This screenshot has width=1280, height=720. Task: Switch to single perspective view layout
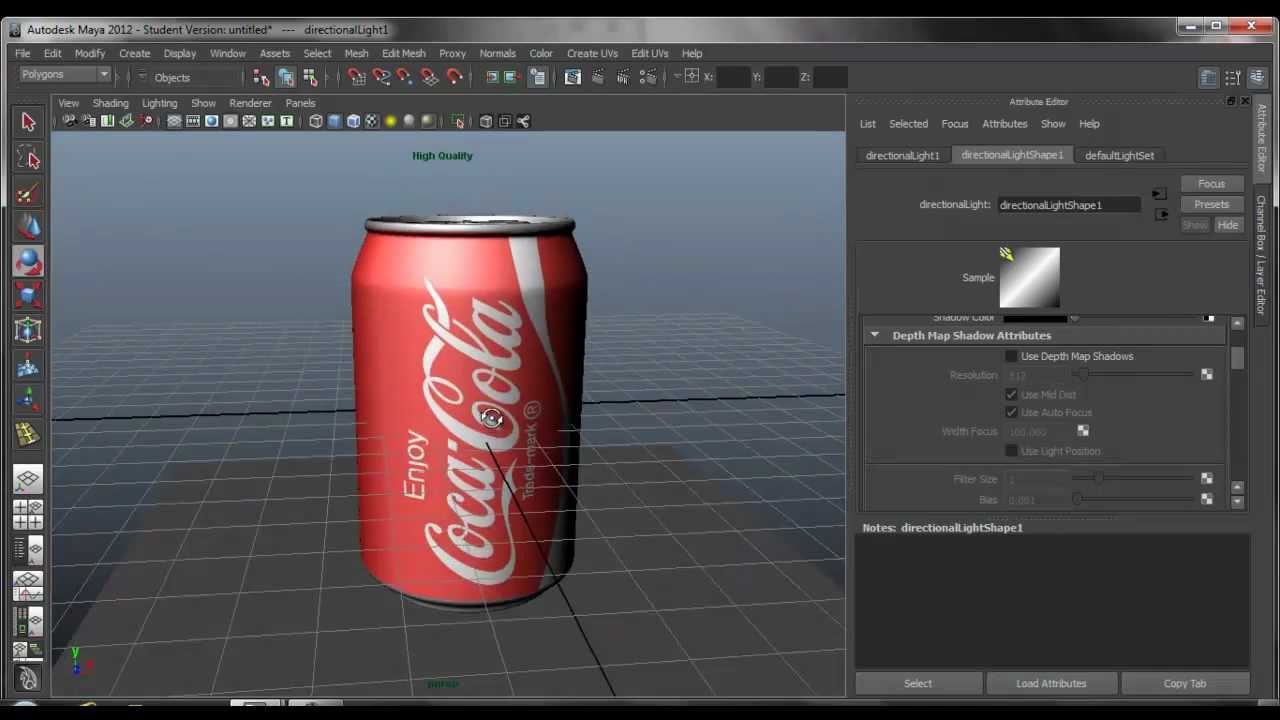[x=28, y=479]
